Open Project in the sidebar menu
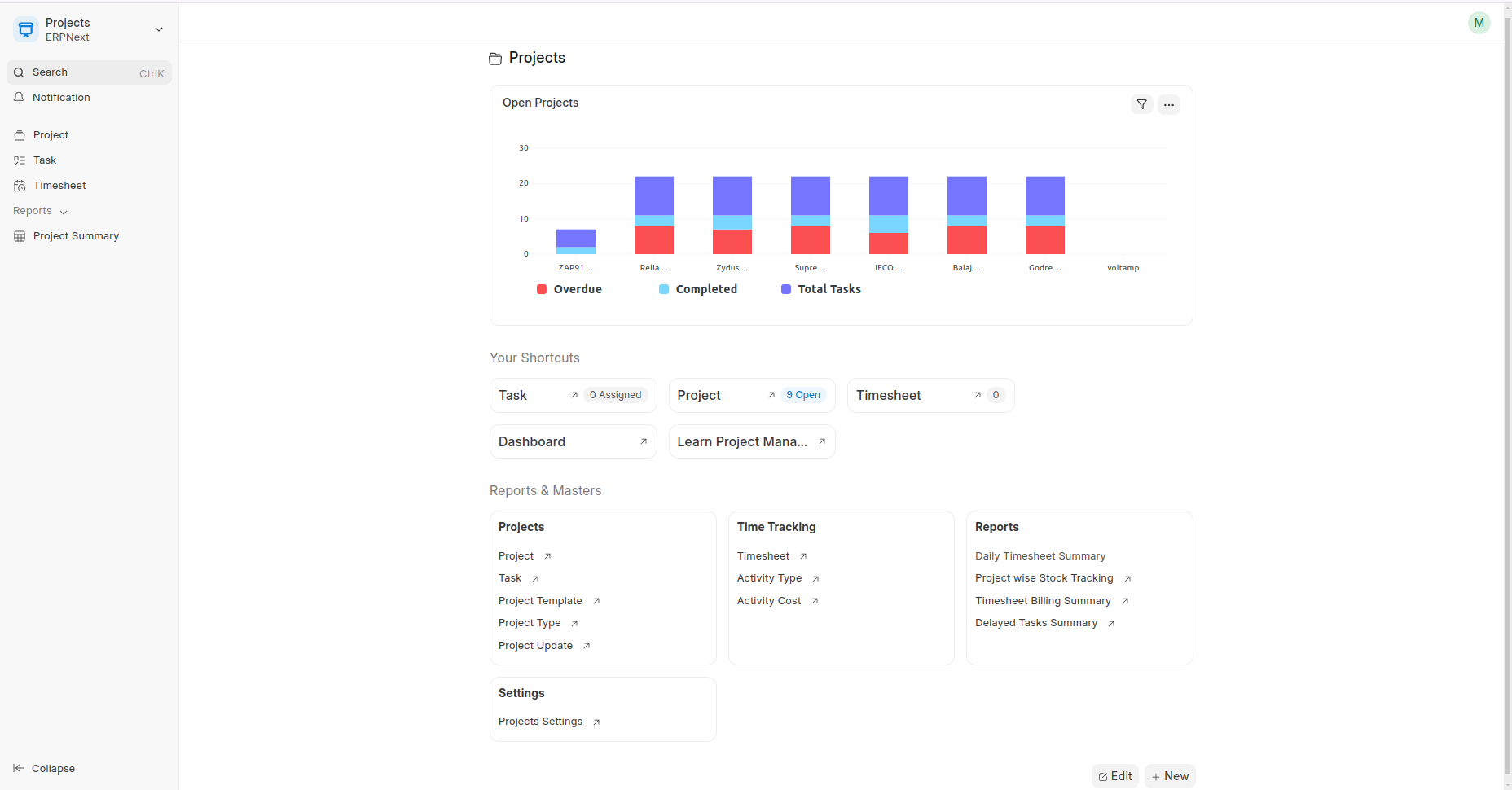The image size is (1512, 790). coord(51,135)
